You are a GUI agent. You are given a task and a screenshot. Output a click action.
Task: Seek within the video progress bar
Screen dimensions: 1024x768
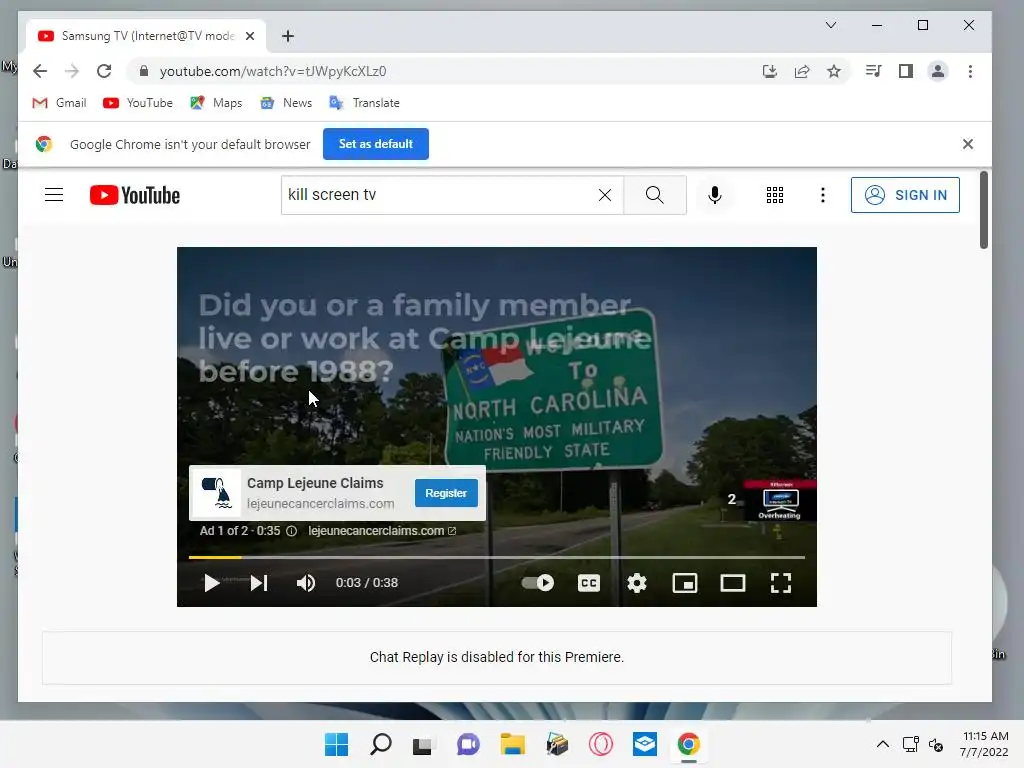click(x=496, y=557)
